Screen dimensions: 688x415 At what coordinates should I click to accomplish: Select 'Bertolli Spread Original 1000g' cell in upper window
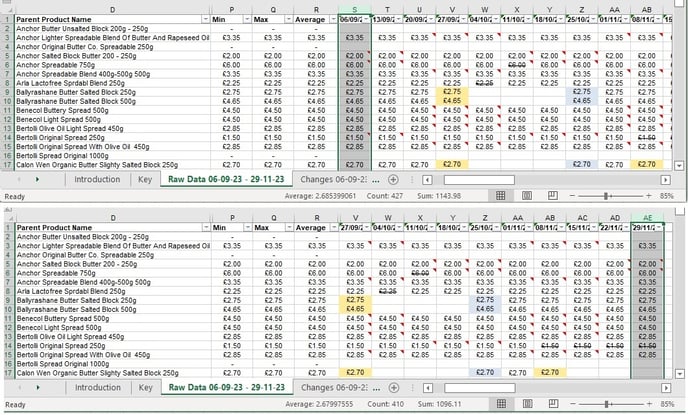(112, 156)
